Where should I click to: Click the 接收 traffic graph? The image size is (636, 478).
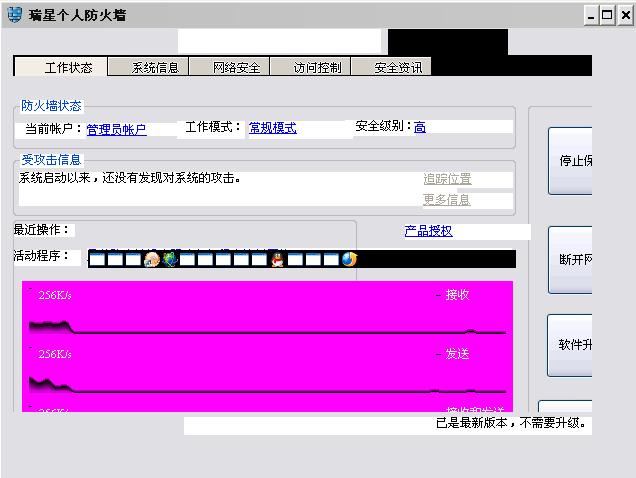(x=267, y=312)
